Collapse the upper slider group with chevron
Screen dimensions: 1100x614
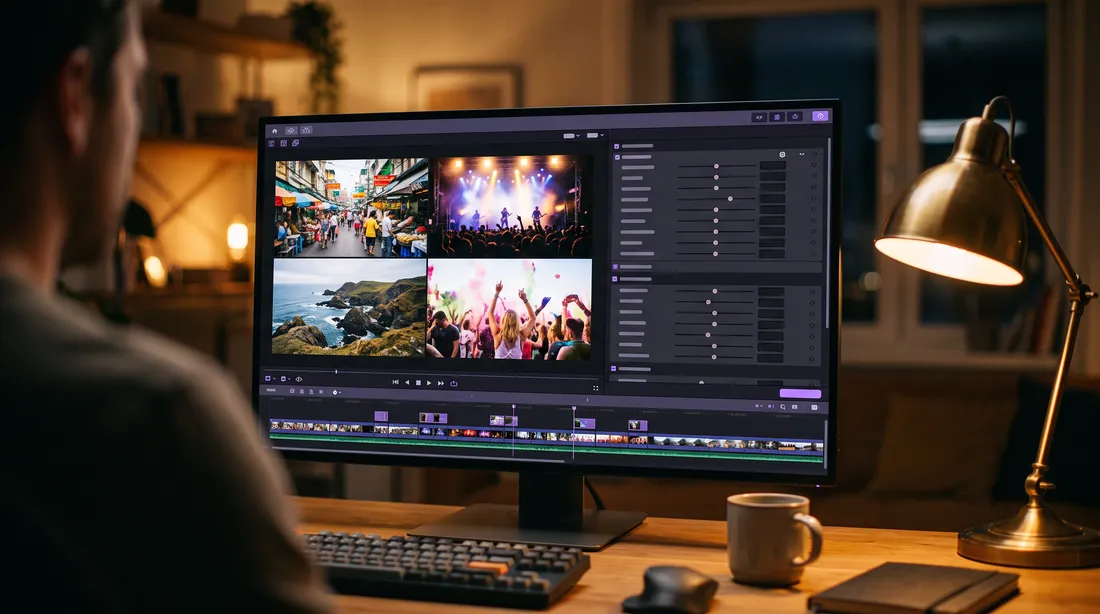[802, 154]
